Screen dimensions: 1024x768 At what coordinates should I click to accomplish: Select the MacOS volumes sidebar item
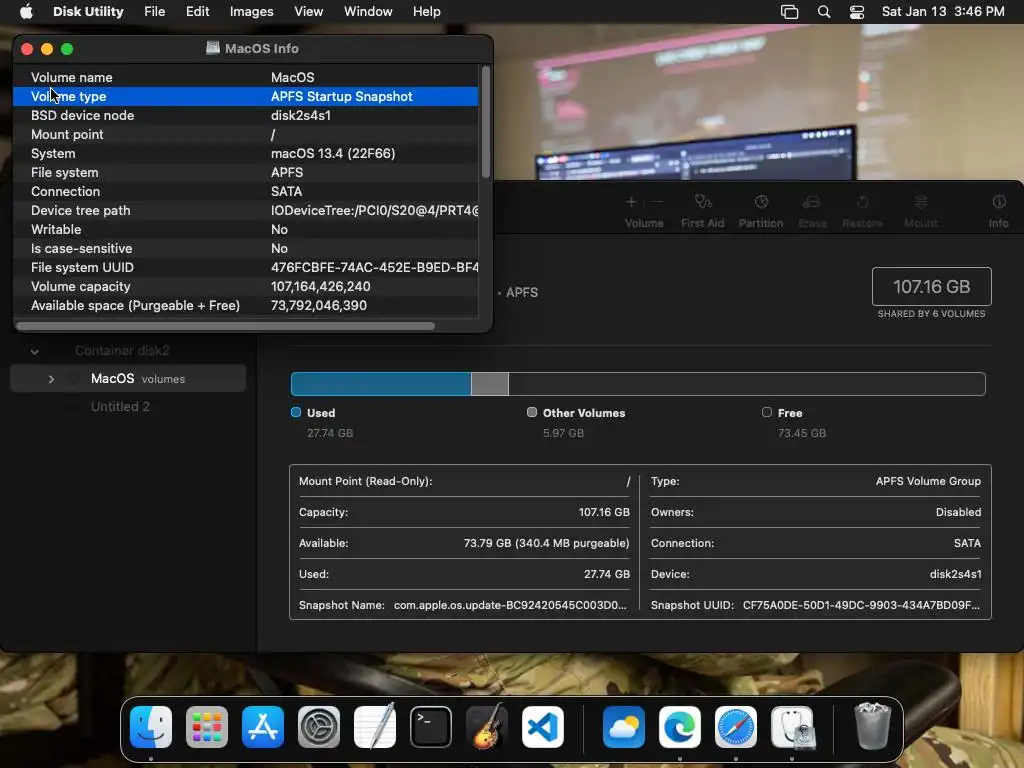click(x=128, y=379)
